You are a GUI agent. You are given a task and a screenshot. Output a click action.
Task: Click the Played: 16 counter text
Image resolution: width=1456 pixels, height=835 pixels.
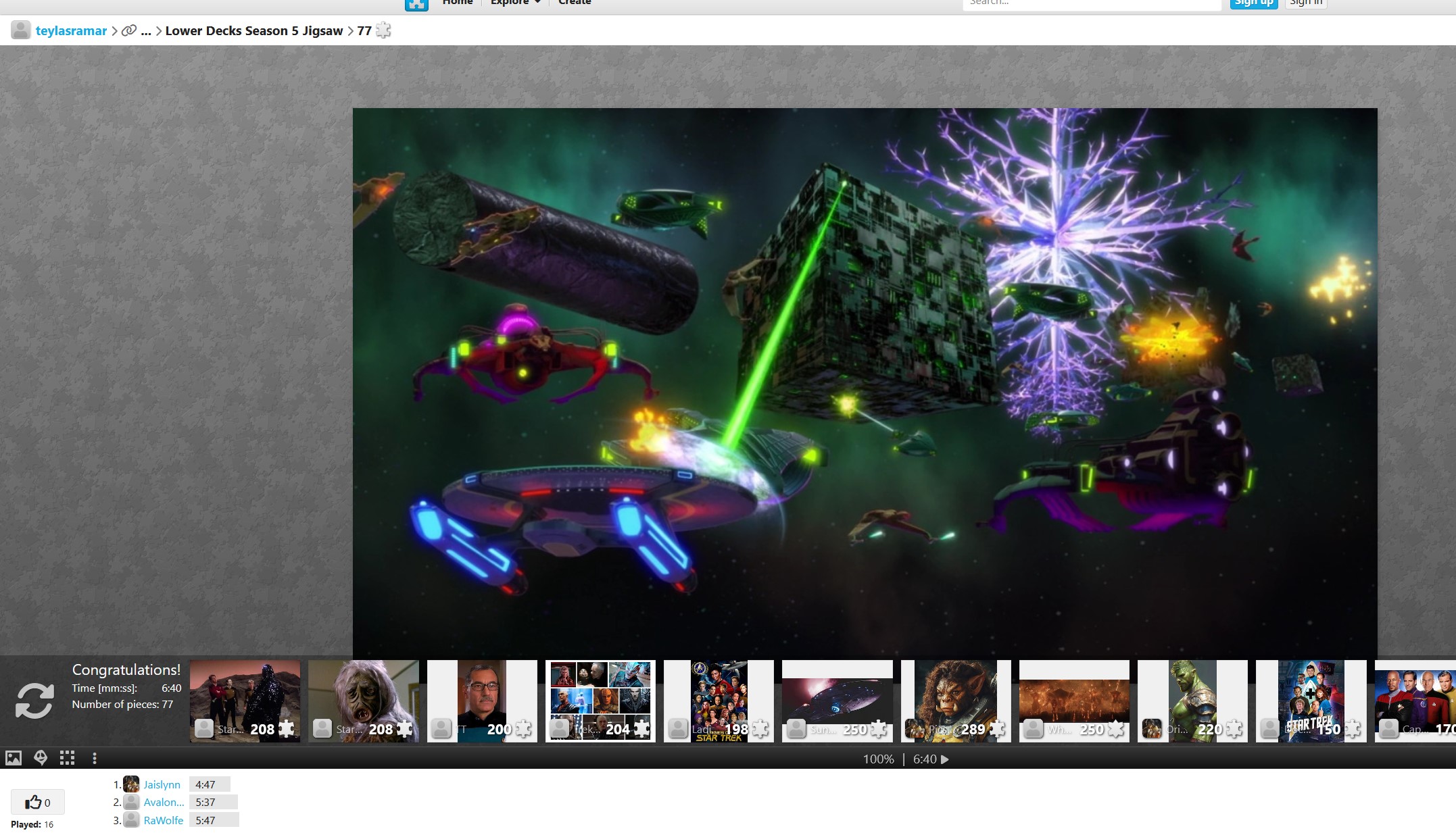click(32, 824)
